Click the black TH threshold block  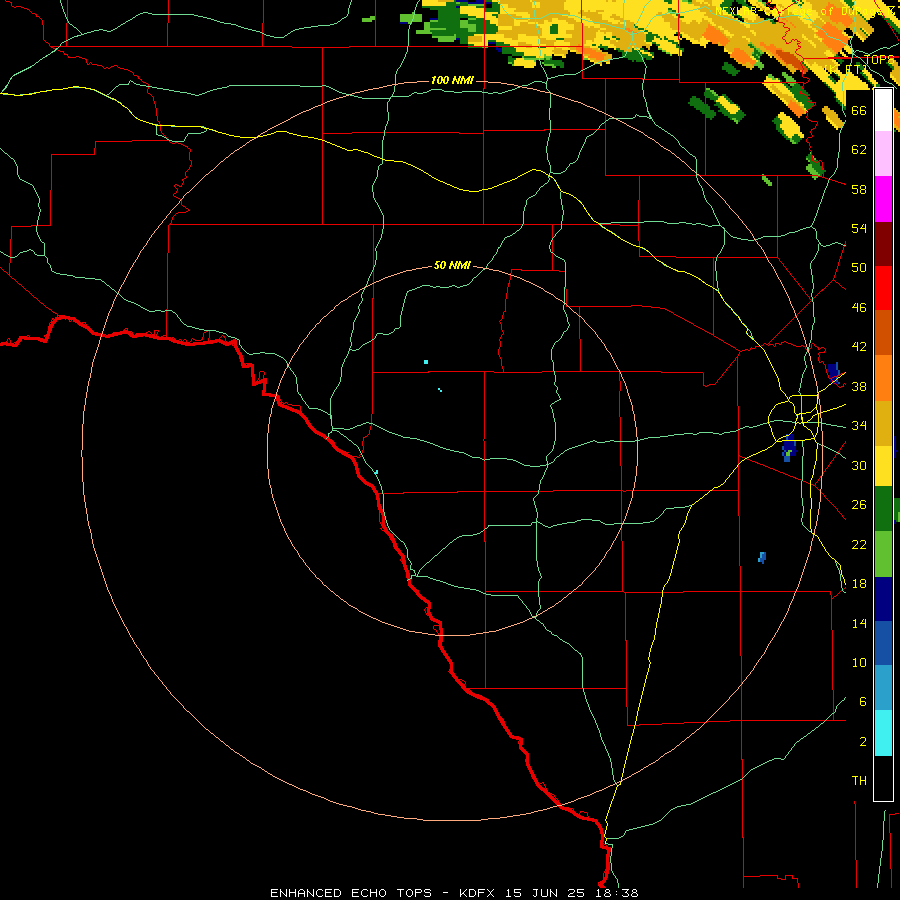pos(883,778)
